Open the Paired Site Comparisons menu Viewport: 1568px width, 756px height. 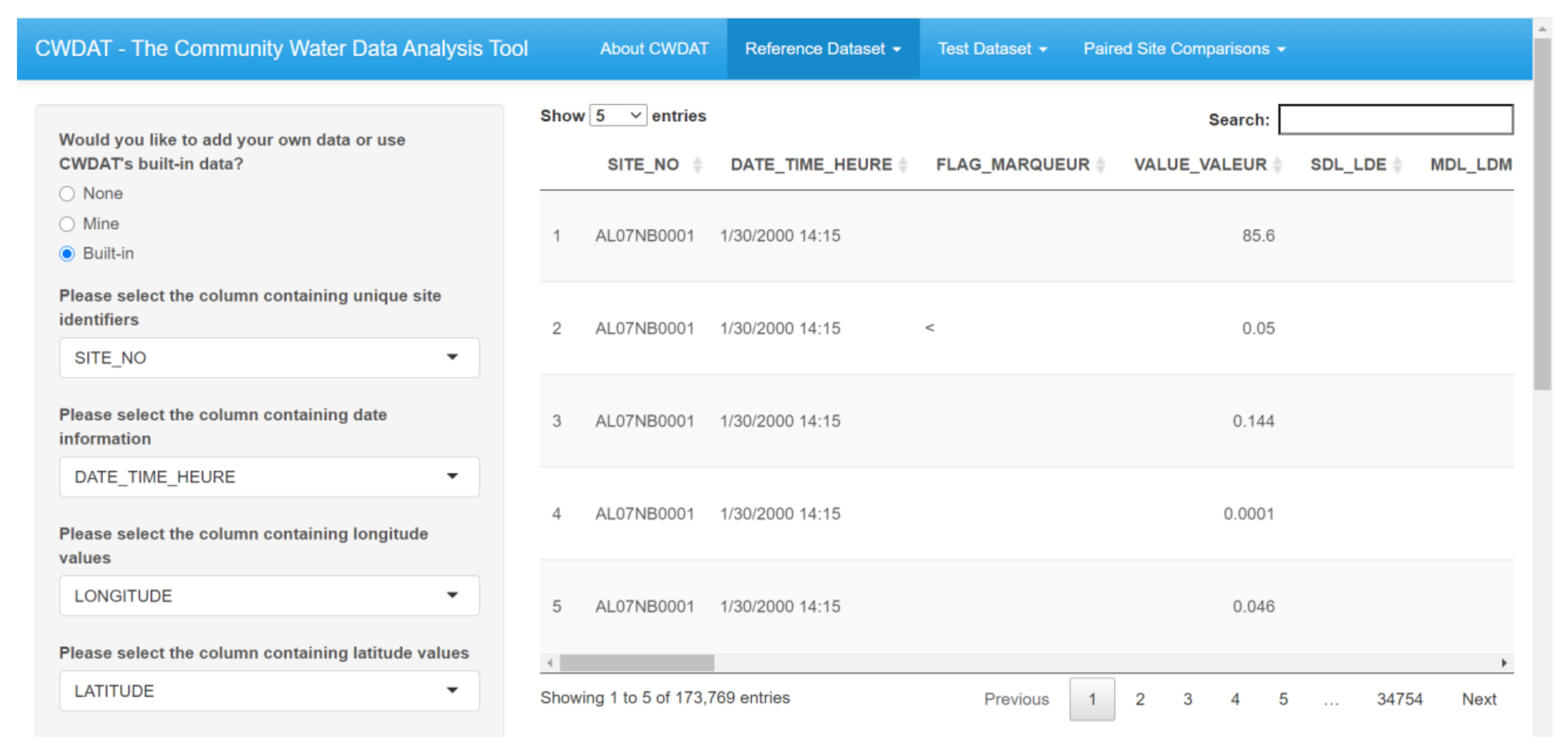pos(1183,49)
